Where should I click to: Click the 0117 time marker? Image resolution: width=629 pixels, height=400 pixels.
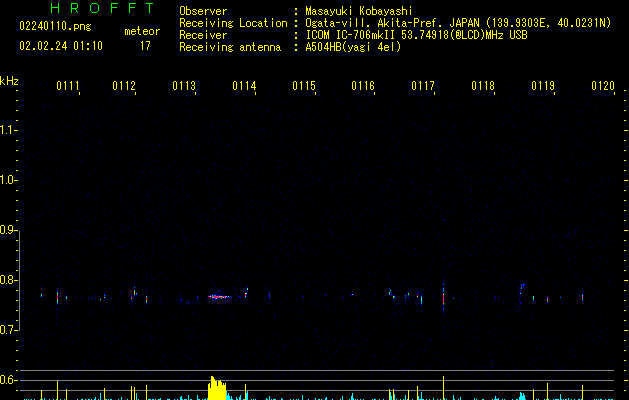423,86
